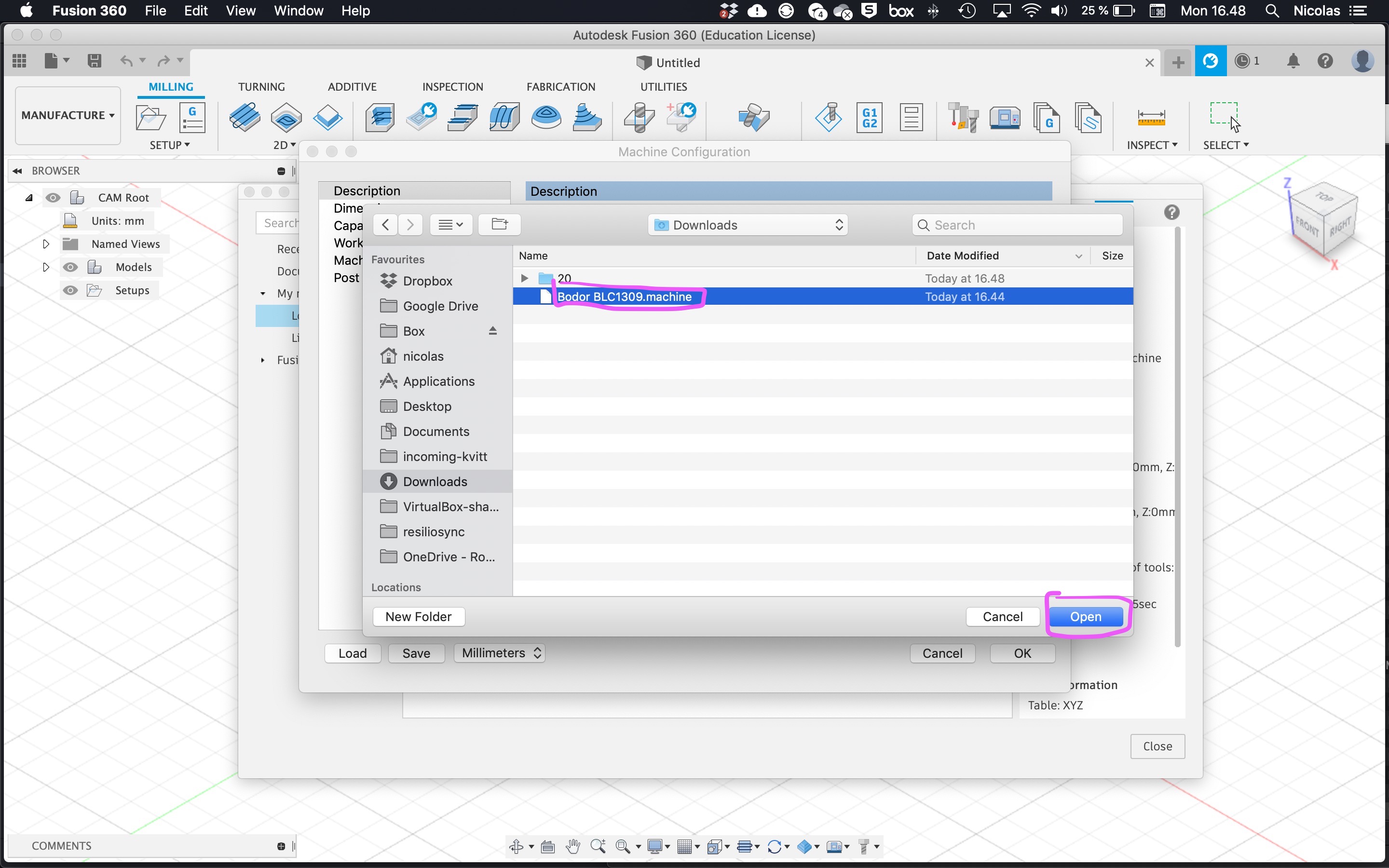The width and height of the screenshot is (1389, 868).
Task: Click the 2D Adaptive Clearing icon
Action: click(x=245, y=118)
